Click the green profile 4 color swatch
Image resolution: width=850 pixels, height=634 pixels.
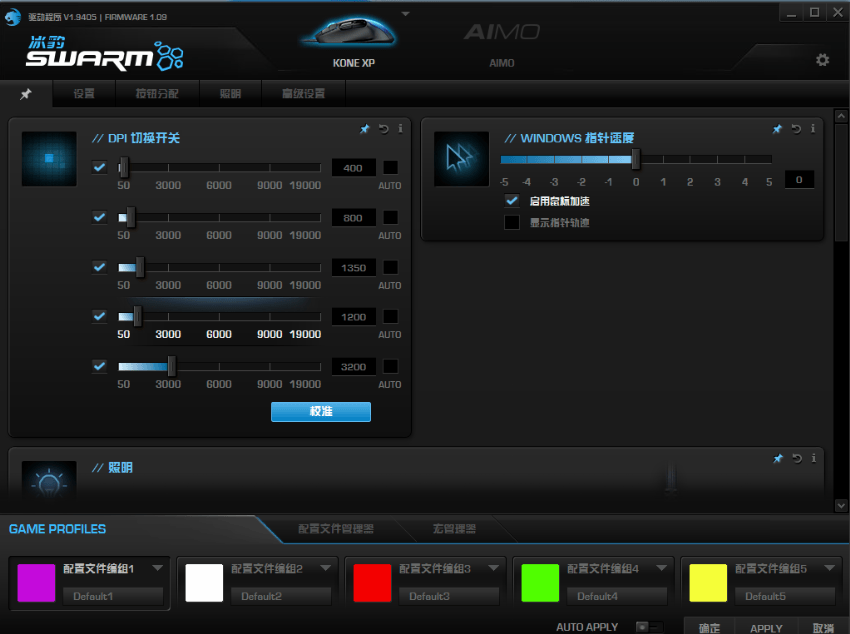[540, 583]
